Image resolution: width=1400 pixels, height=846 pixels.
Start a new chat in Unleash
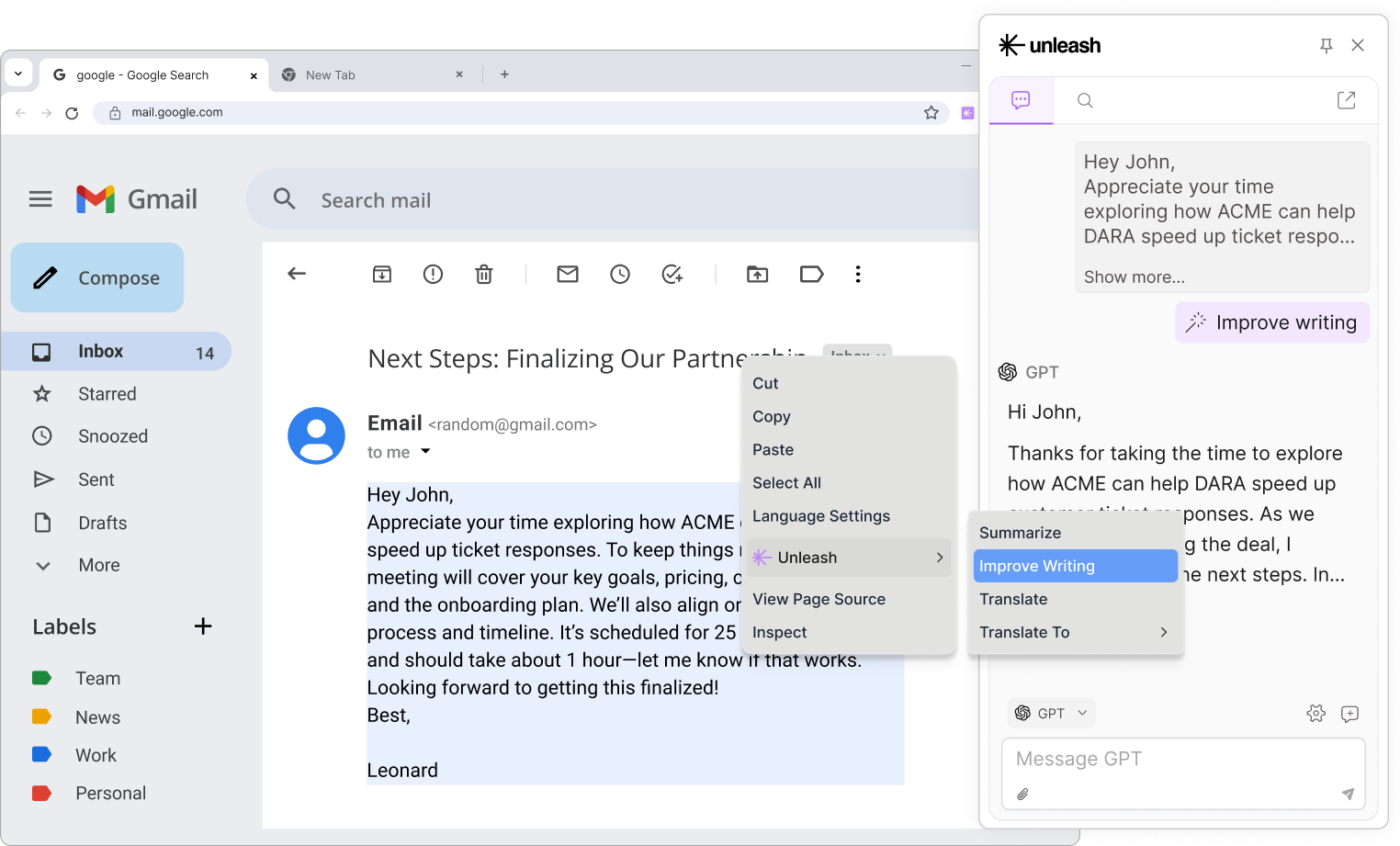point(1349,714)
